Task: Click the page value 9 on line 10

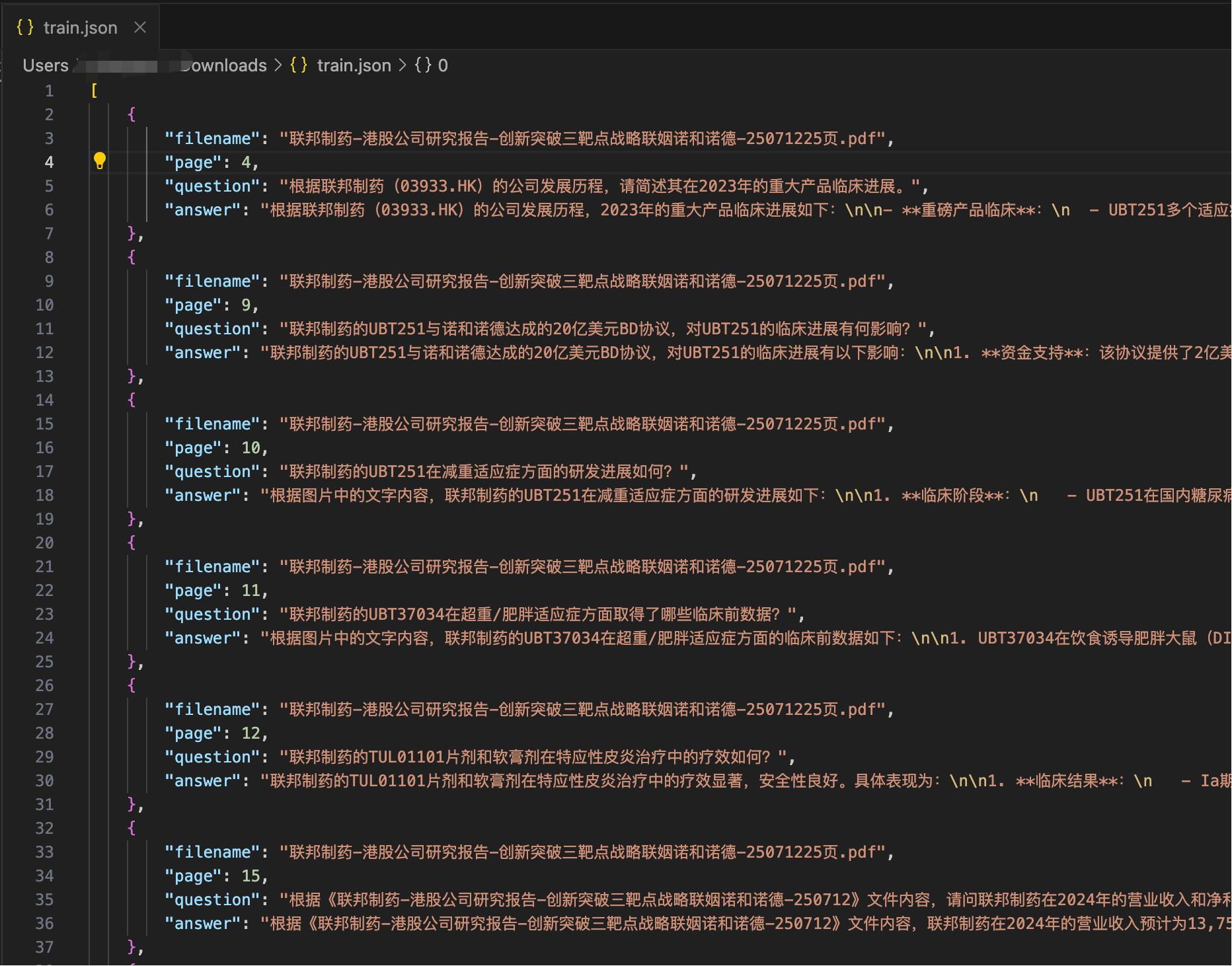Action: tap(246, 305)
